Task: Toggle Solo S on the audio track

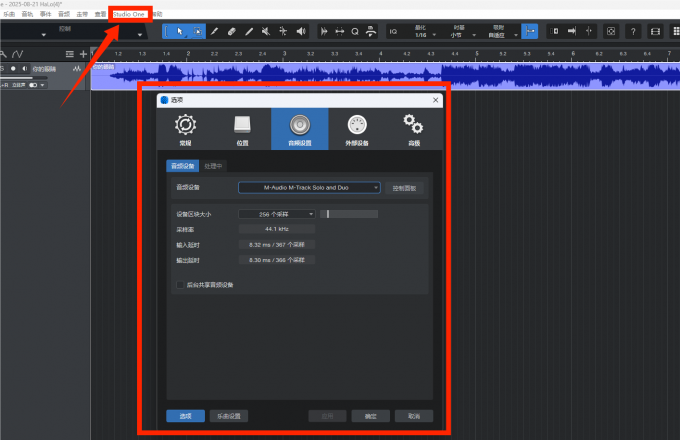Action: [x=3, y=68]
